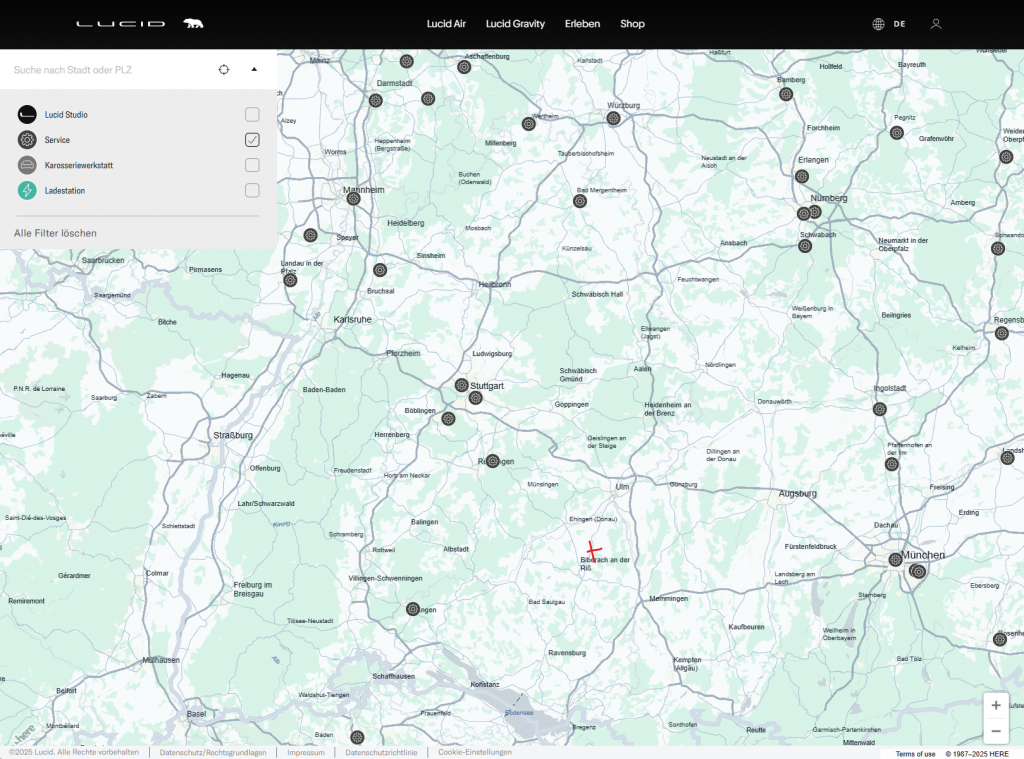This screenshot has height=759, width=1024.
Task: Click the Karosseriewerkstatt car legend icon
Action: tap(27, 165)
